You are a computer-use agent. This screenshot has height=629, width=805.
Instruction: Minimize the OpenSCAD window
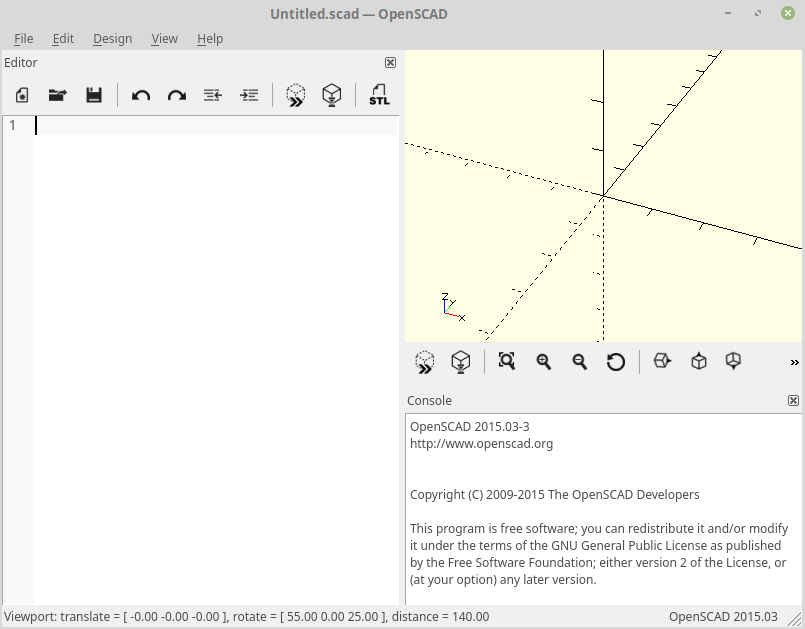(728, 13)
